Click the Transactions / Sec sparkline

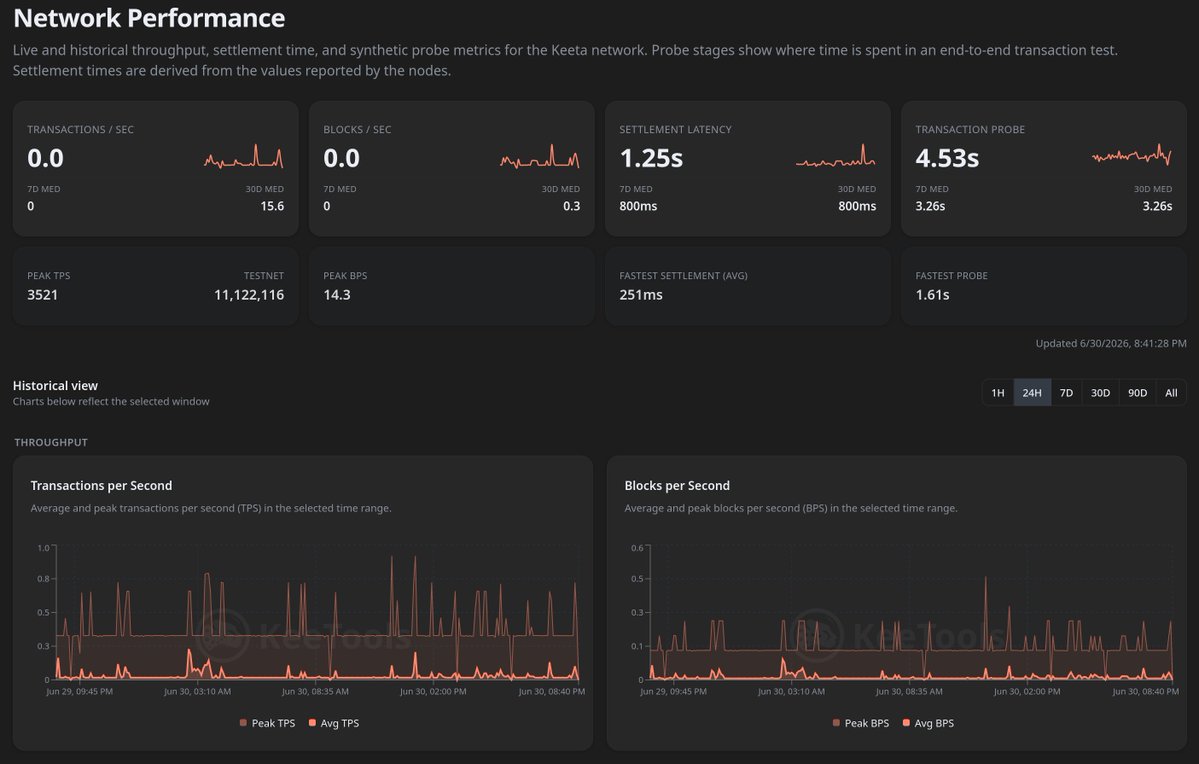click(x=244, y=157)
